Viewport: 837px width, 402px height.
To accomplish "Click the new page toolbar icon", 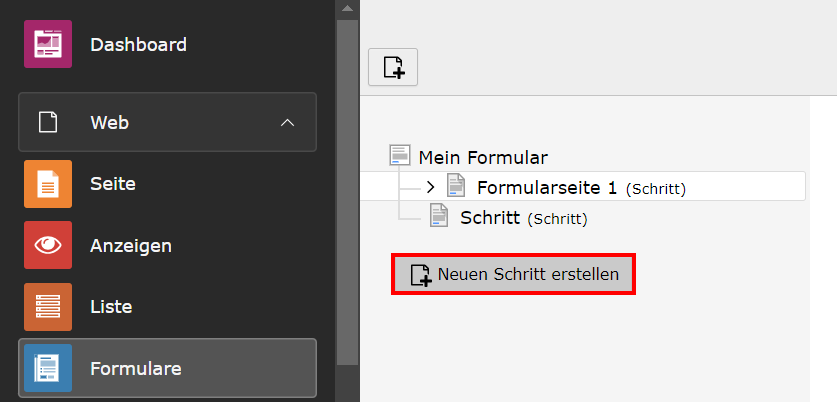I will coord(393,67).
